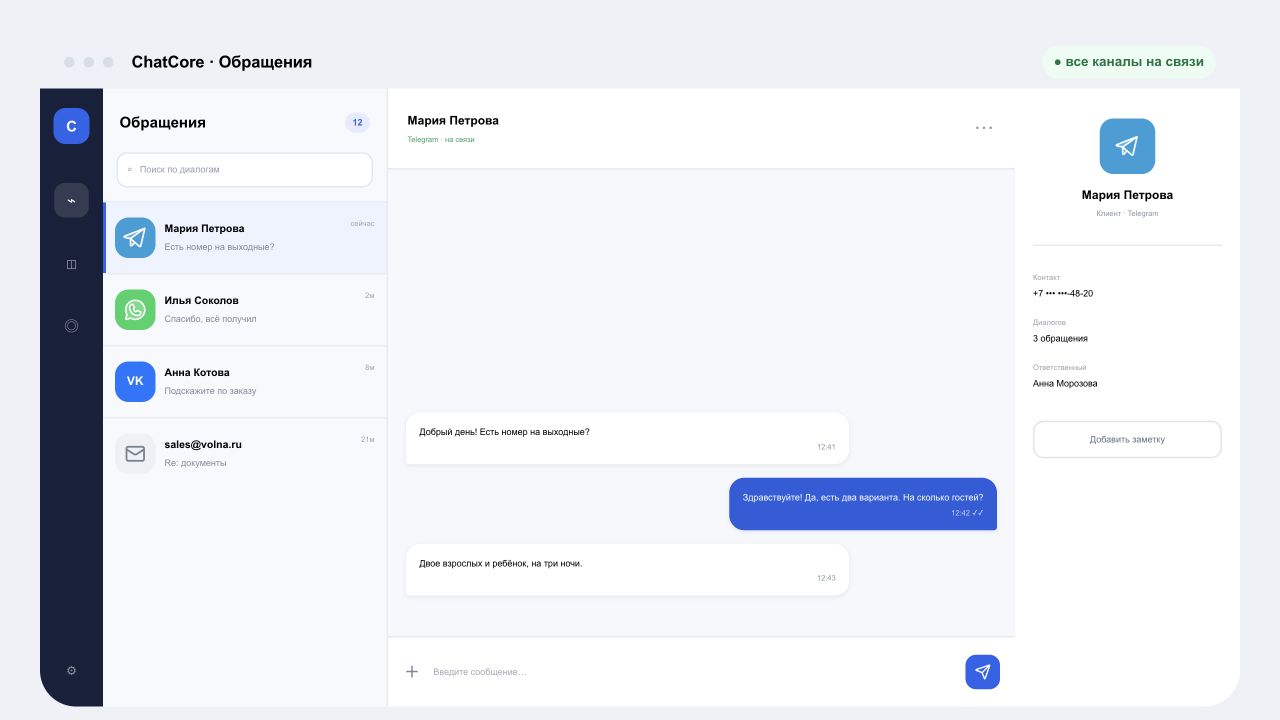Click the "12:41" message time
This screenshot has width=1280, height=720.
pos(826,447)
